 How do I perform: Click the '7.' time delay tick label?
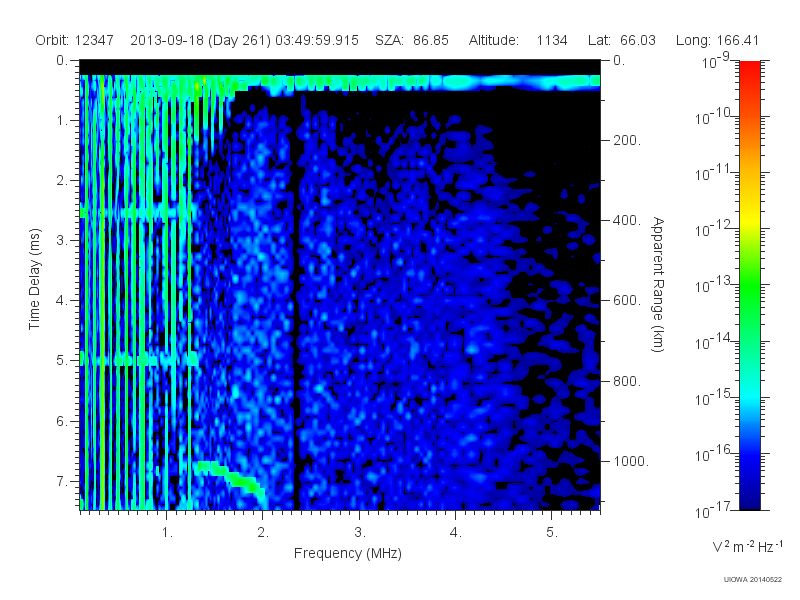tap(62, 481)
